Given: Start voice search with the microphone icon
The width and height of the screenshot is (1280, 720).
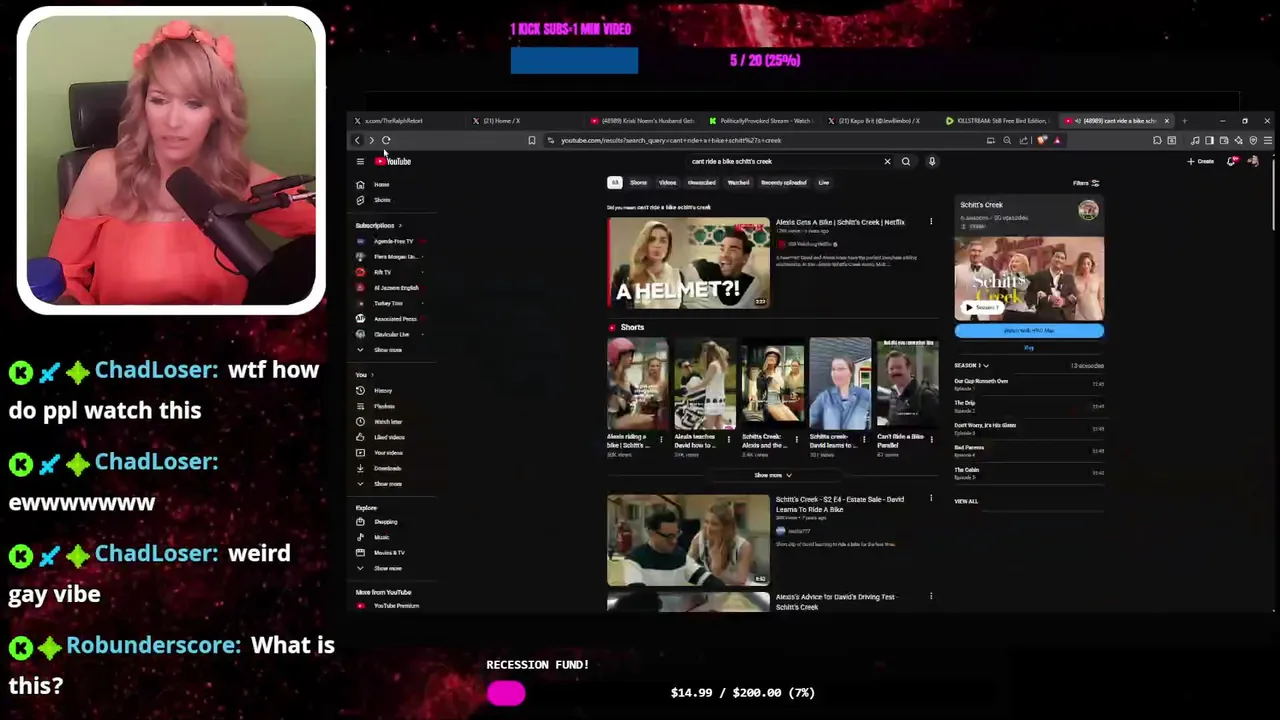Looking at the screenshot, I should coord(932,161).
